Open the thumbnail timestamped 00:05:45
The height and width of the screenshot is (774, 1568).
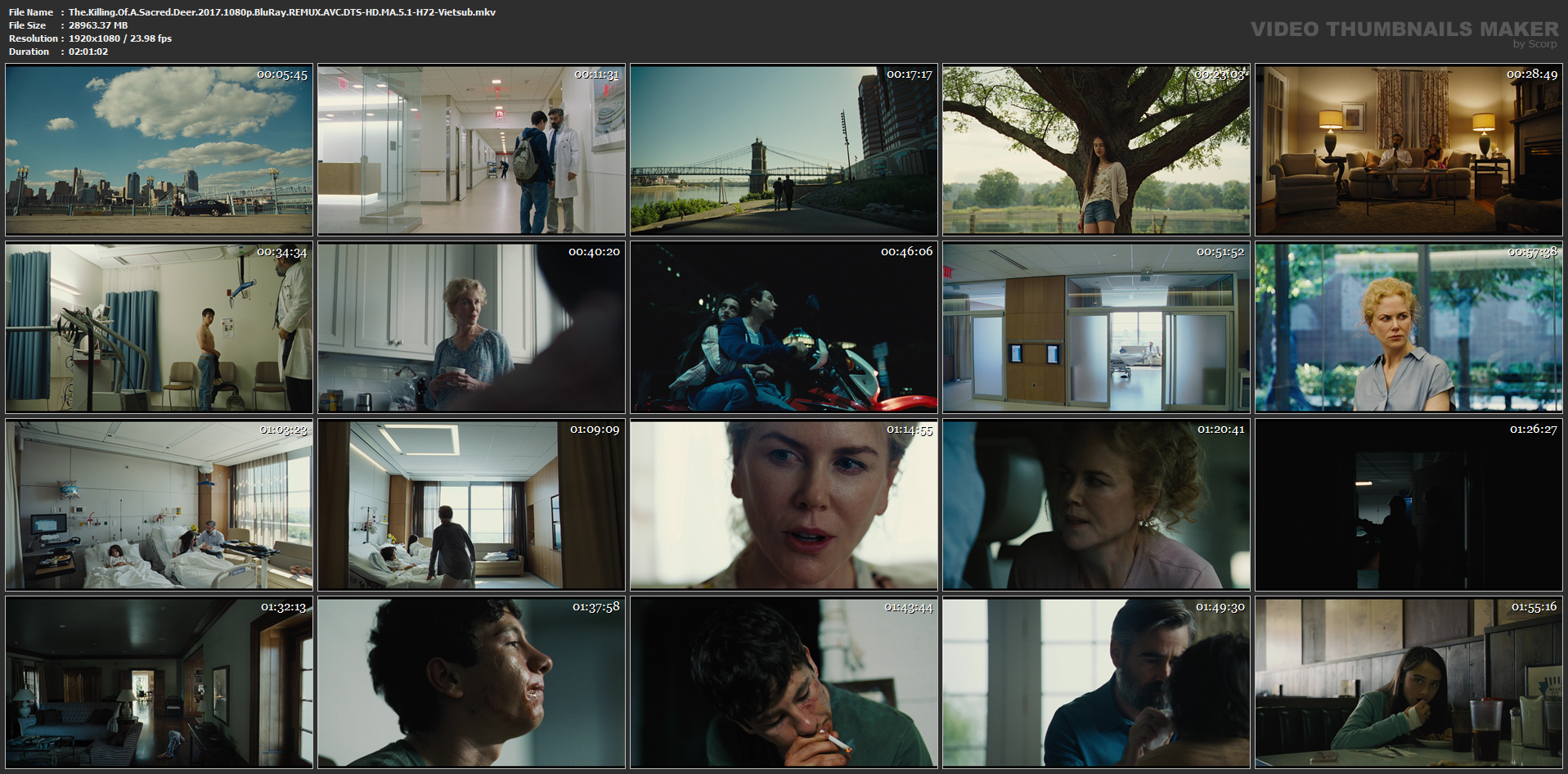coord(159,150)
